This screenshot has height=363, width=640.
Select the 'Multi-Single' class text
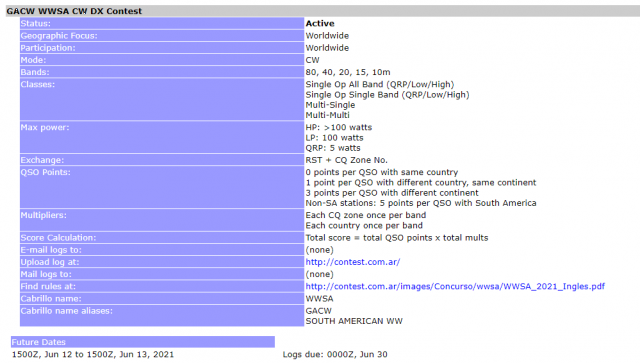(x=330, y=105)
